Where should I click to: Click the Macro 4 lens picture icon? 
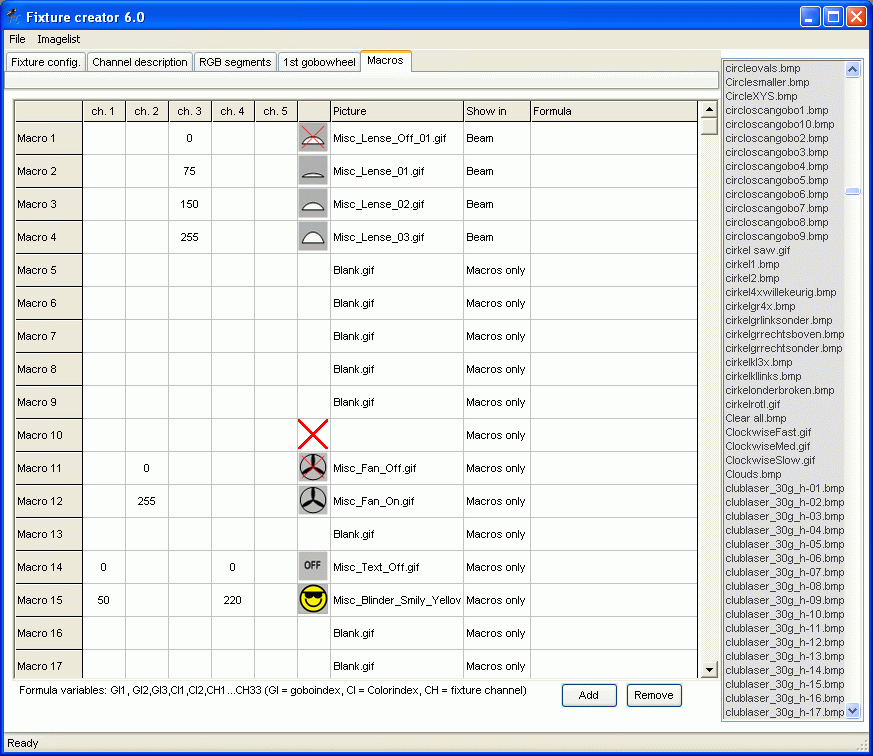[x=313, y=237]
